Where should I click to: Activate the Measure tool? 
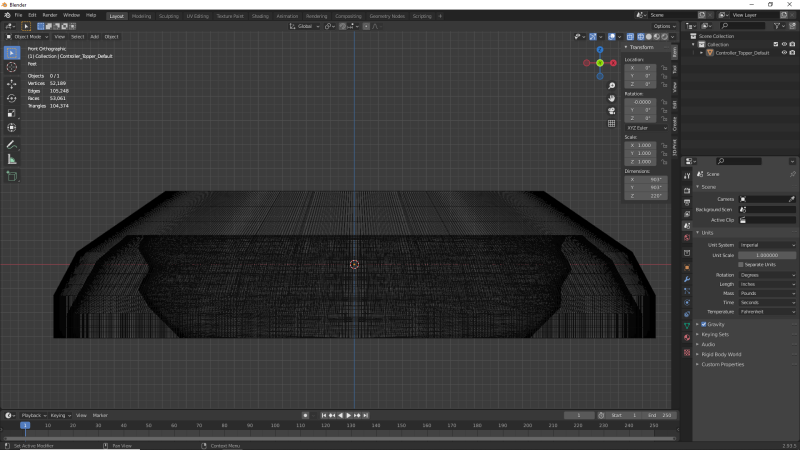(x=11, y=159)
